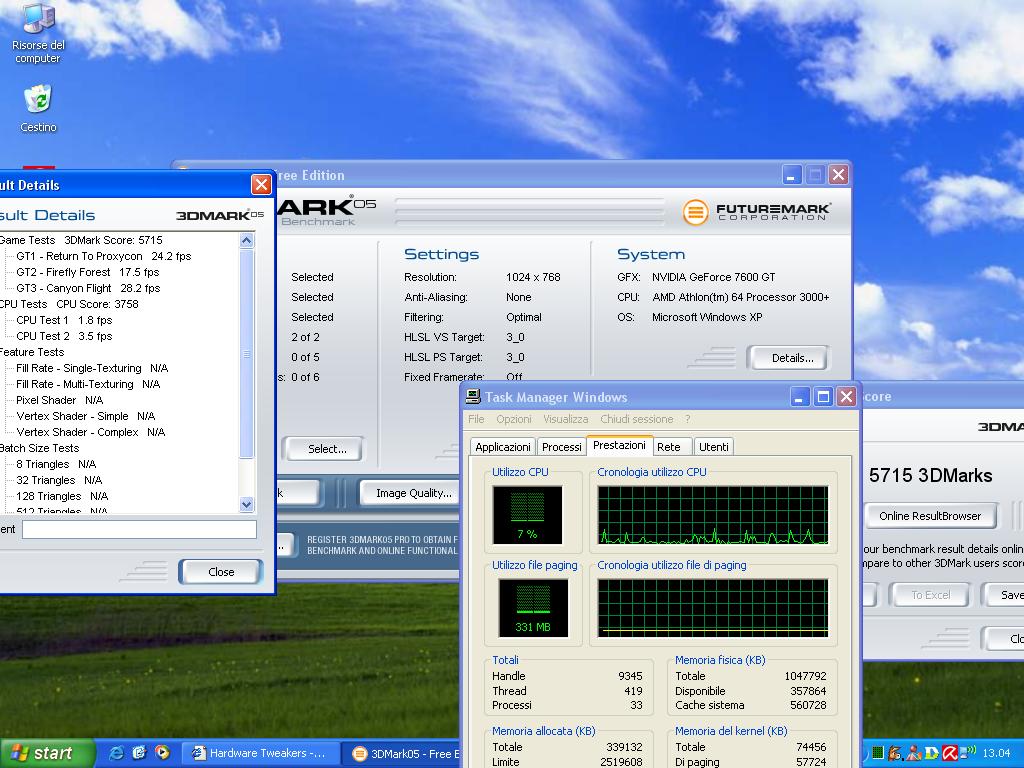Image resolution: width=1024 pixels, height=768 pixels.
Task: Select the Pixel Shader N/A row
Action: tap(59, 400)
